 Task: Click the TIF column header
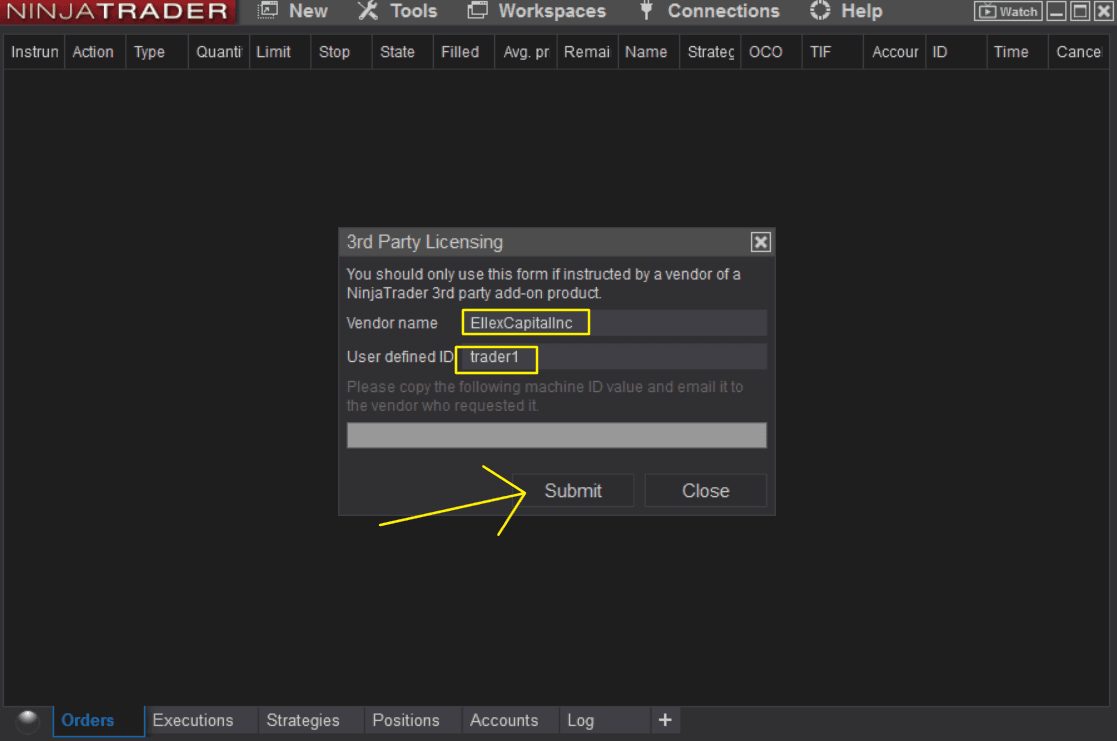point(833,52)
